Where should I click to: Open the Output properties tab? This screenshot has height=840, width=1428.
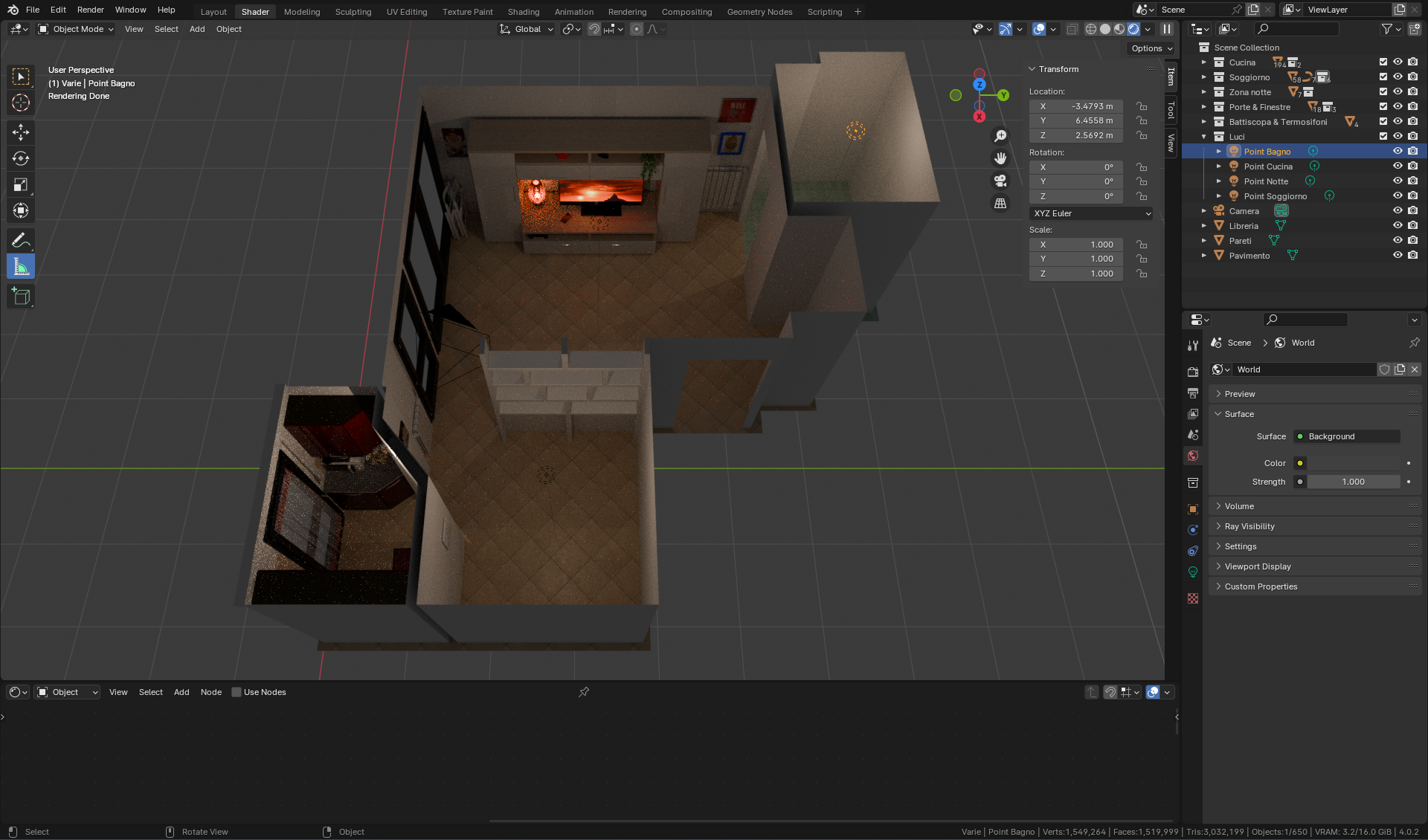(x=1193, y=392)
